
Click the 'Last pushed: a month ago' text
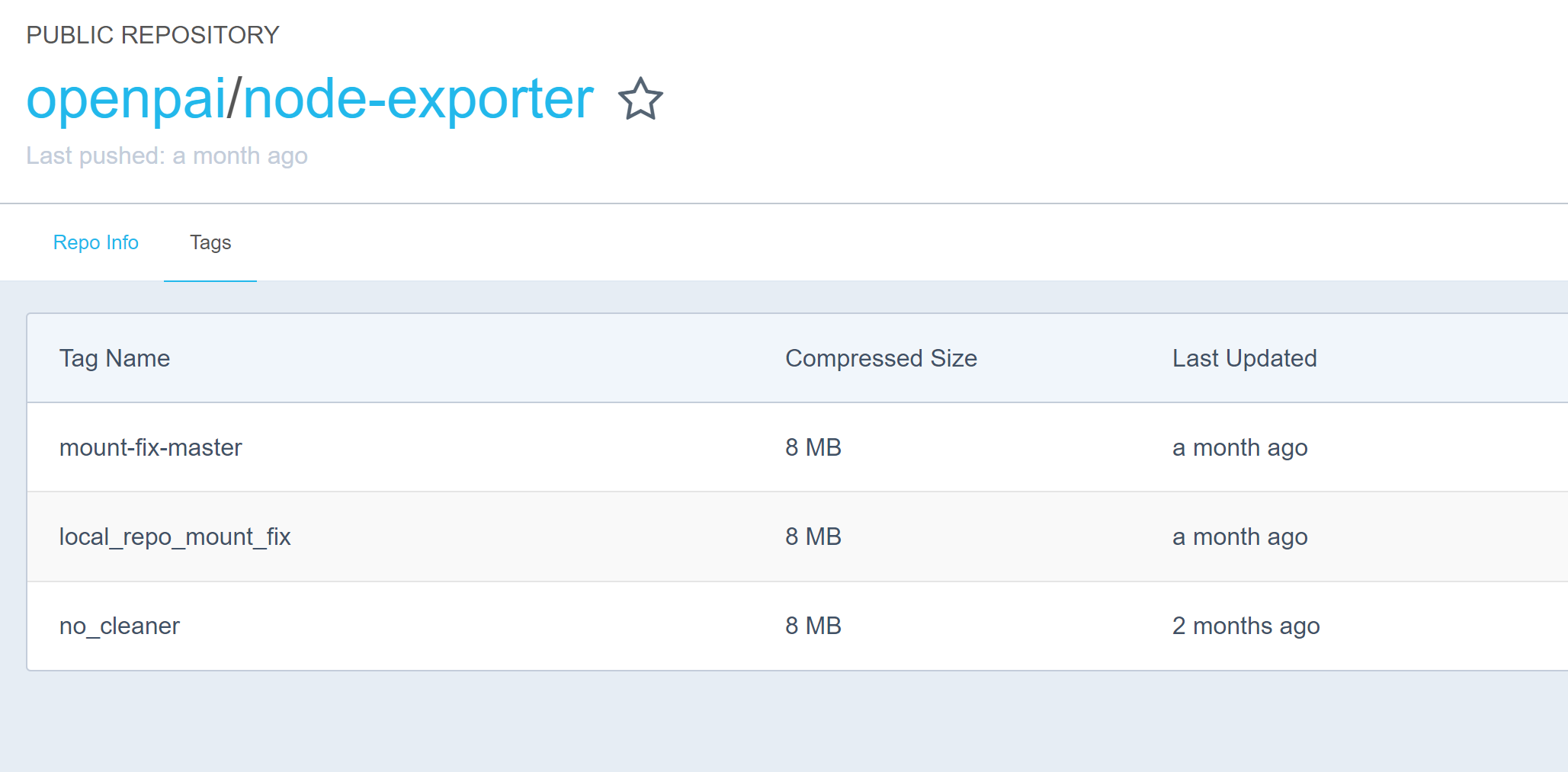tap(167, 155)
